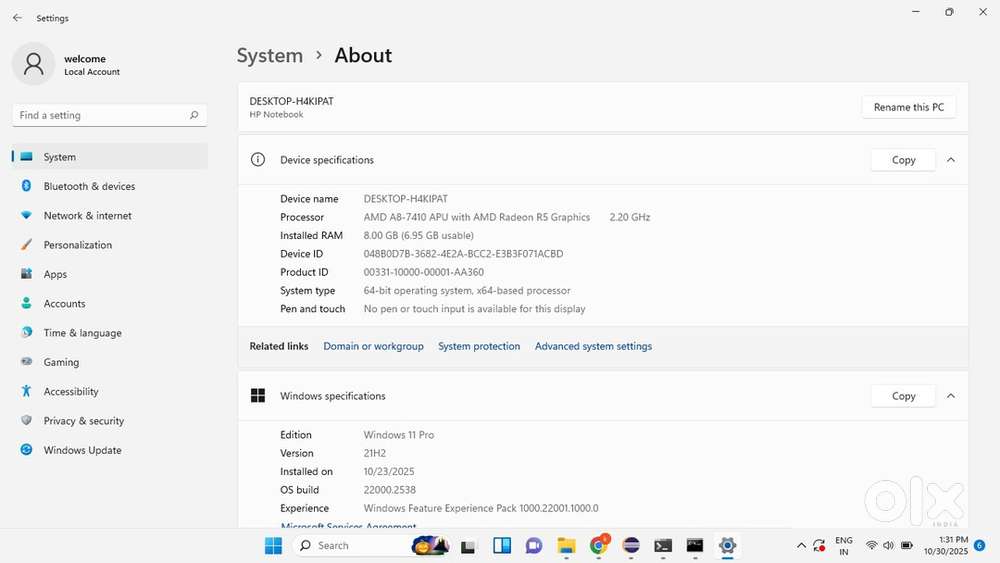Open the PowerShell terminal on taskbar
This screenshot has width=1000, height=563.
click(663, 546)
